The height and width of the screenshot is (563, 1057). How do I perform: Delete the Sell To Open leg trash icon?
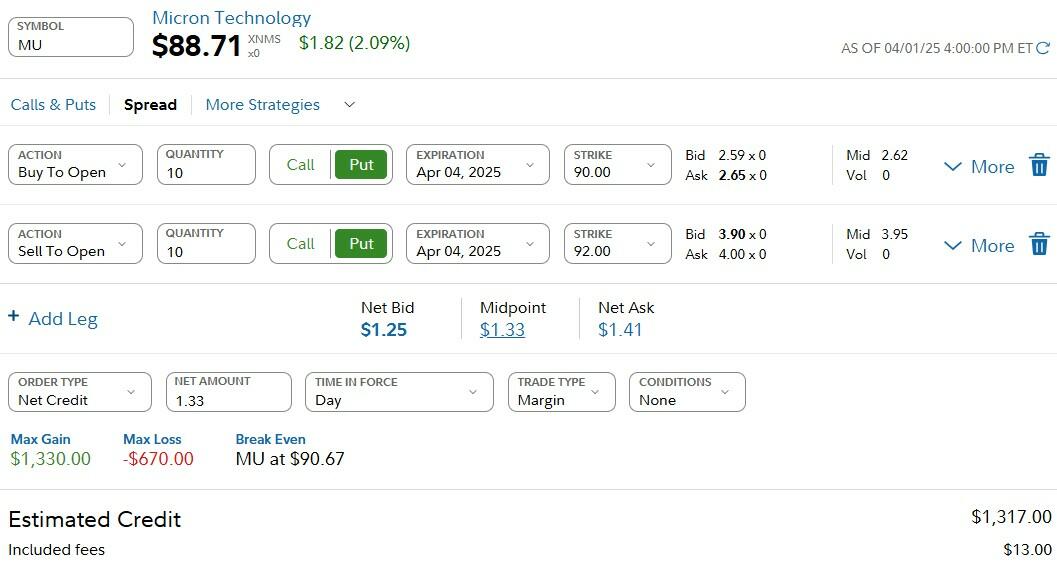tap(1039, 244)
